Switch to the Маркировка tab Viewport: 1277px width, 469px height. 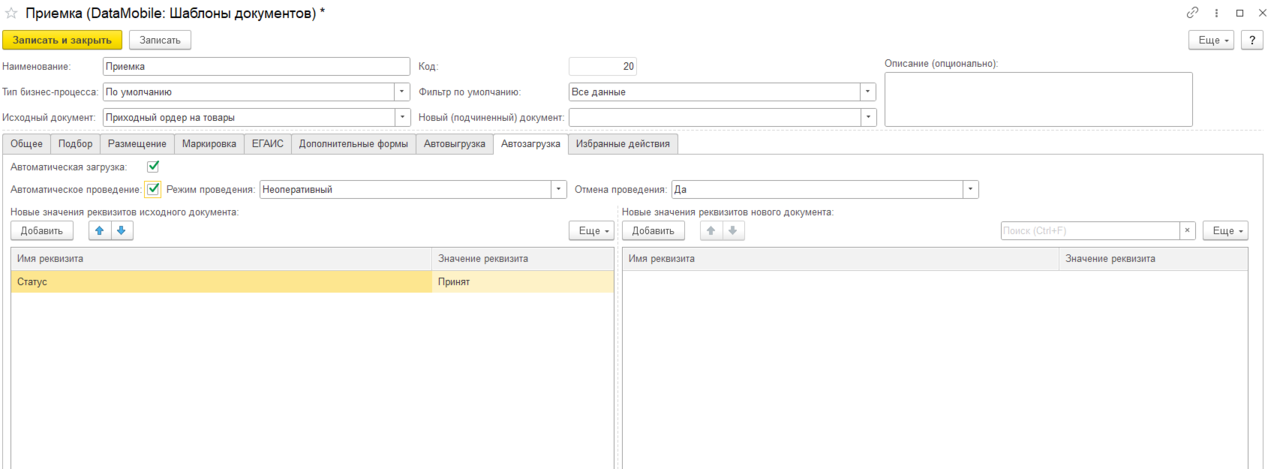point(209,144)
